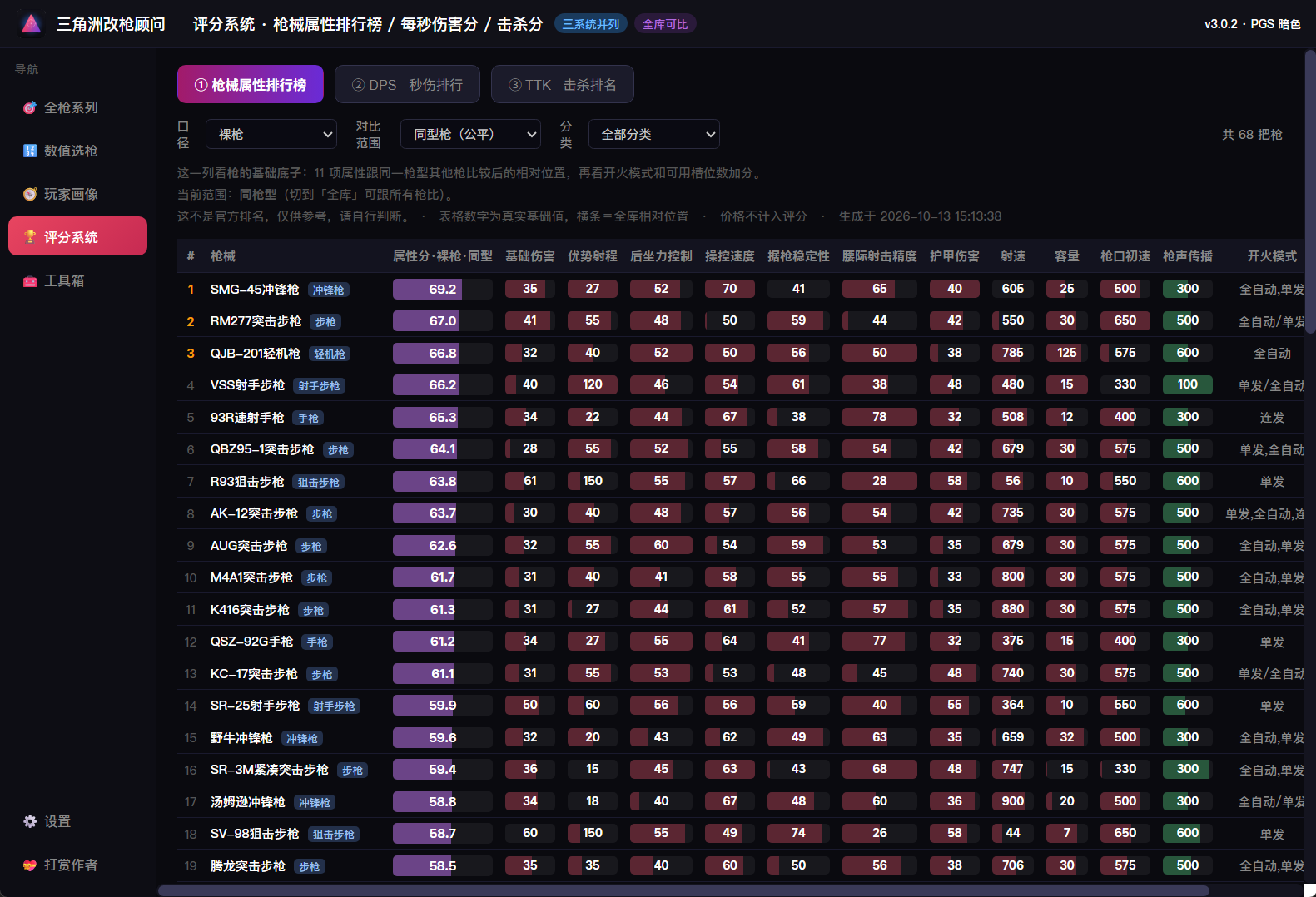Screen dimensions: 1316x897
Task: Click the 玩家画像 sidebar icon
Action: coord(30,194)
